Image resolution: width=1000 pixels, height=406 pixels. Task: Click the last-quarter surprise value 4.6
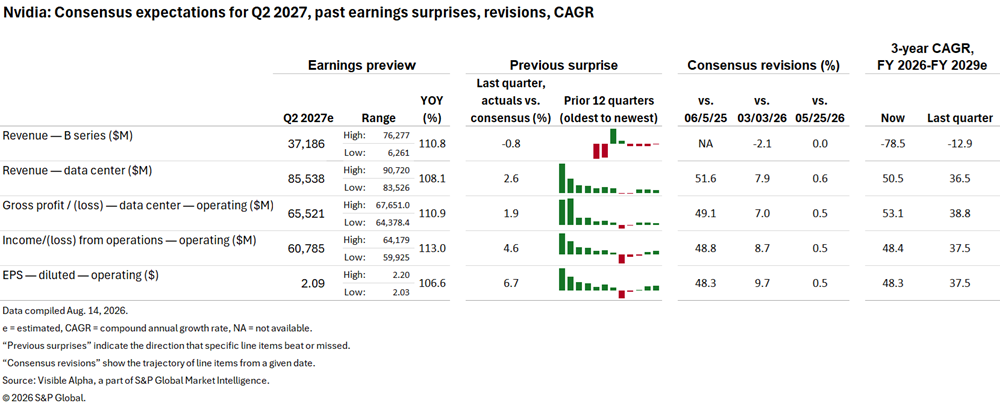point(511,249)
